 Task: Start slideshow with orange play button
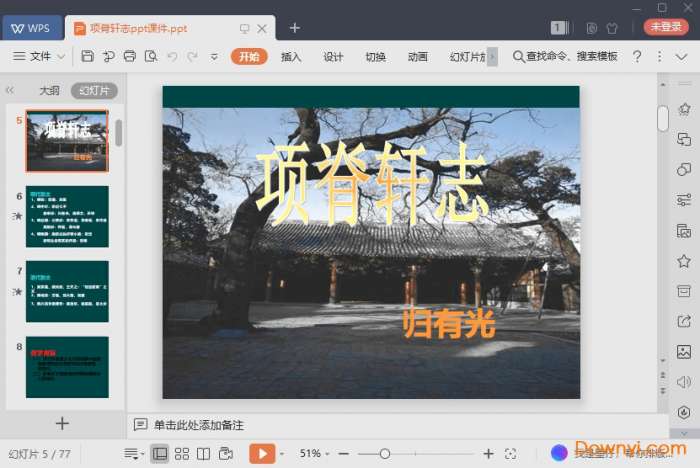click(261, 454)
